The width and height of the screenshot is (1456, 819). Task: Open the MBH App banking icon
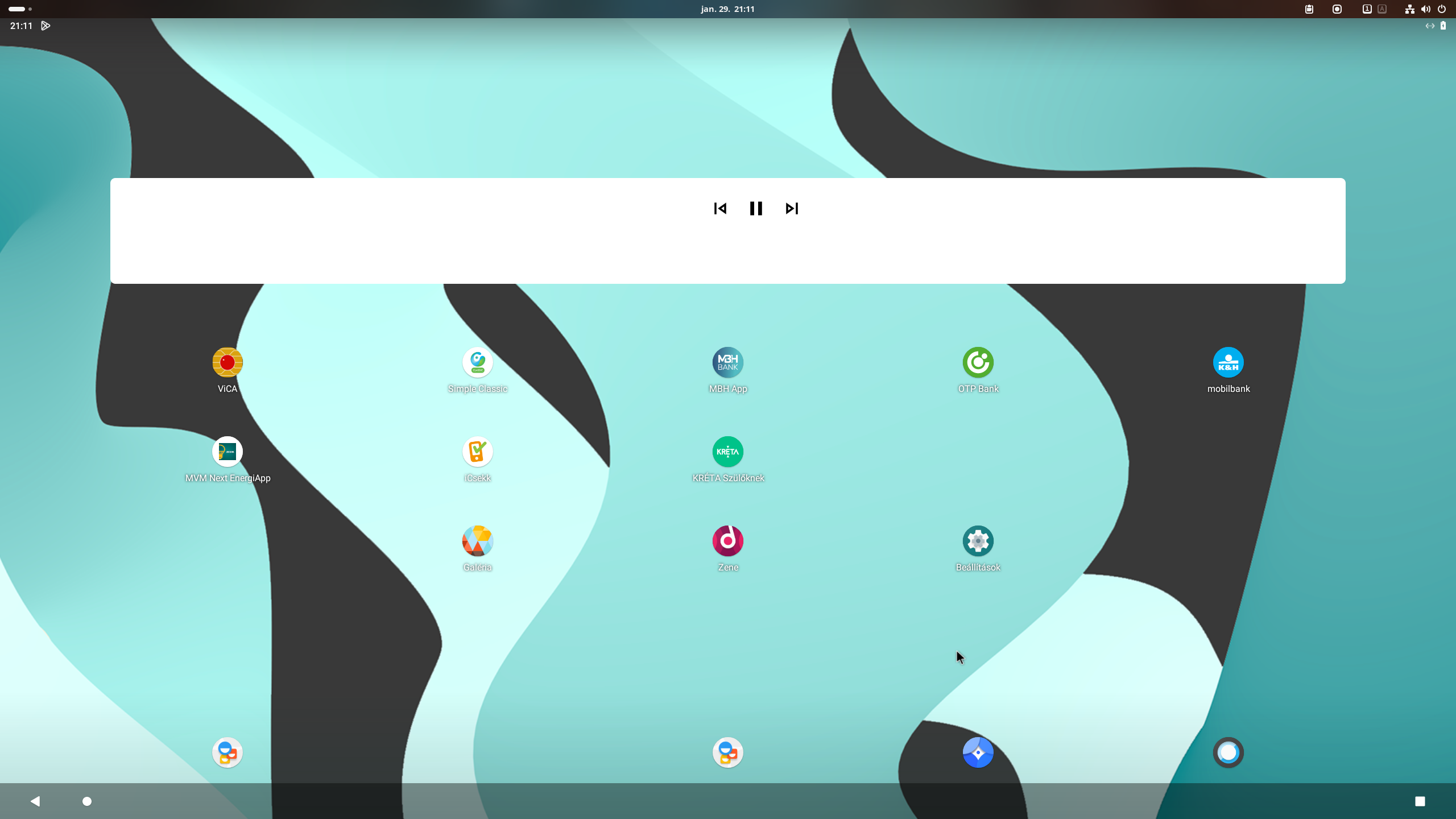[727, 362]
